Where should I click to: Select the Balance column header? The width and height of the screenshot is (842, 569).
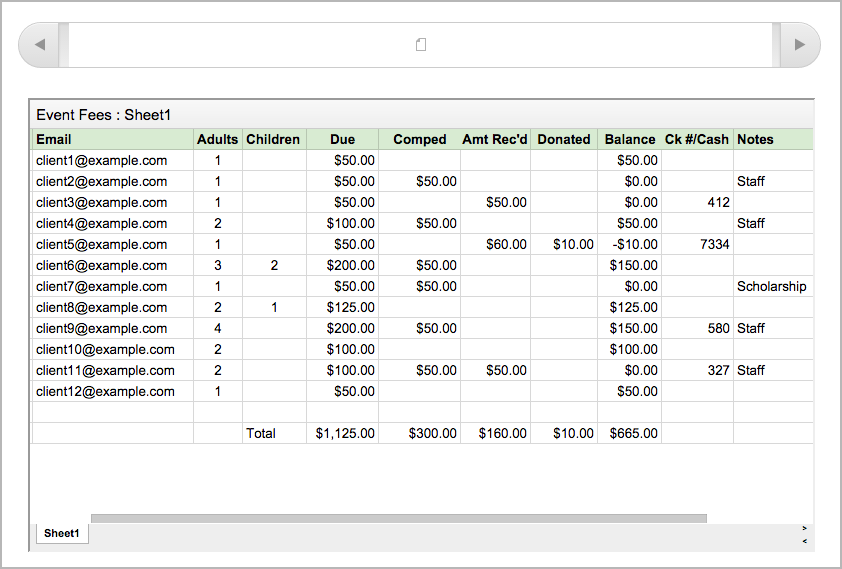tap(630, 140)
